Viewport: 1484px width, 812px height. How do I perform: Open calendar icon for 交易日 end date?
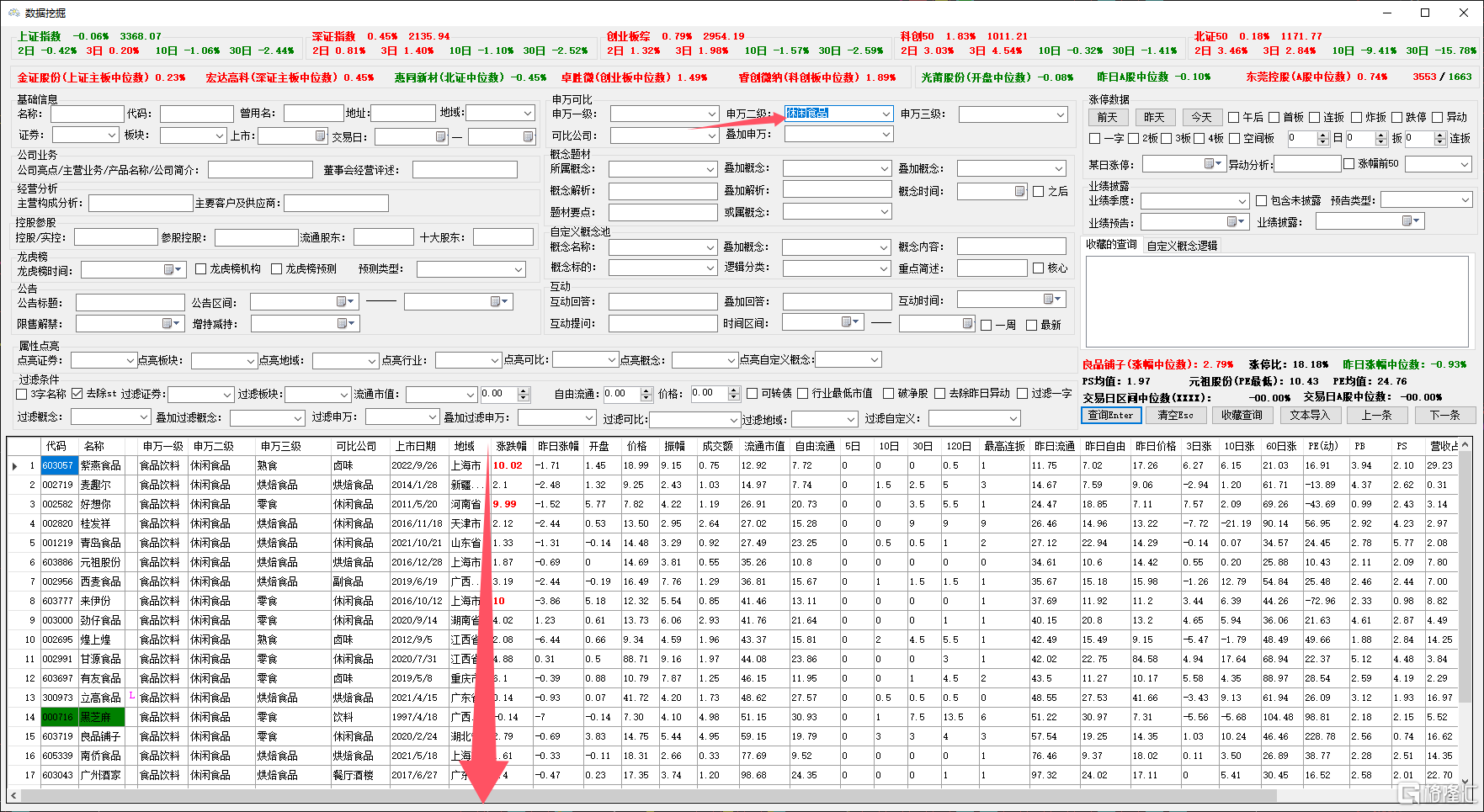(528, 136)
